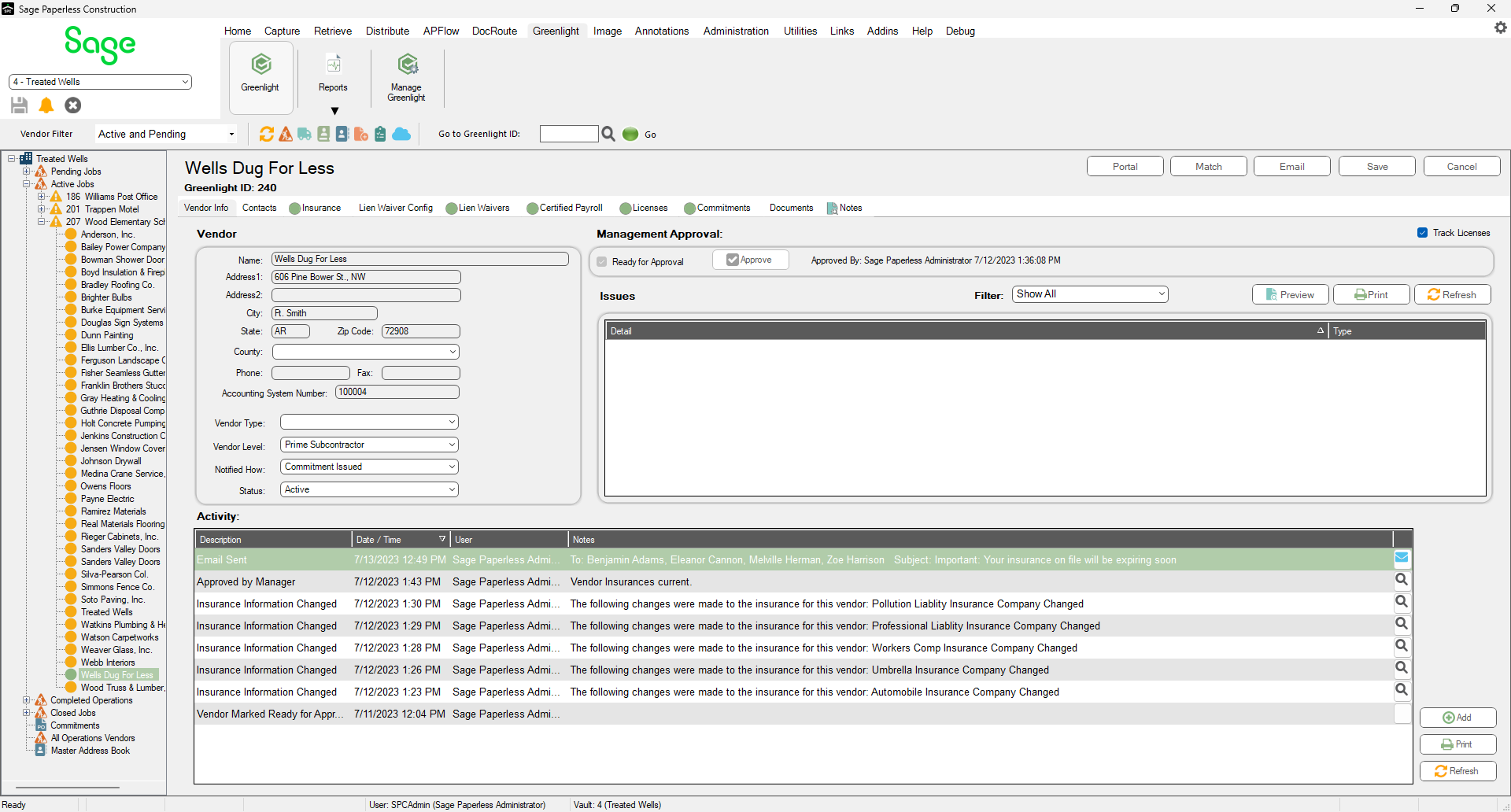Open the APFlow menu

(441, 31)
